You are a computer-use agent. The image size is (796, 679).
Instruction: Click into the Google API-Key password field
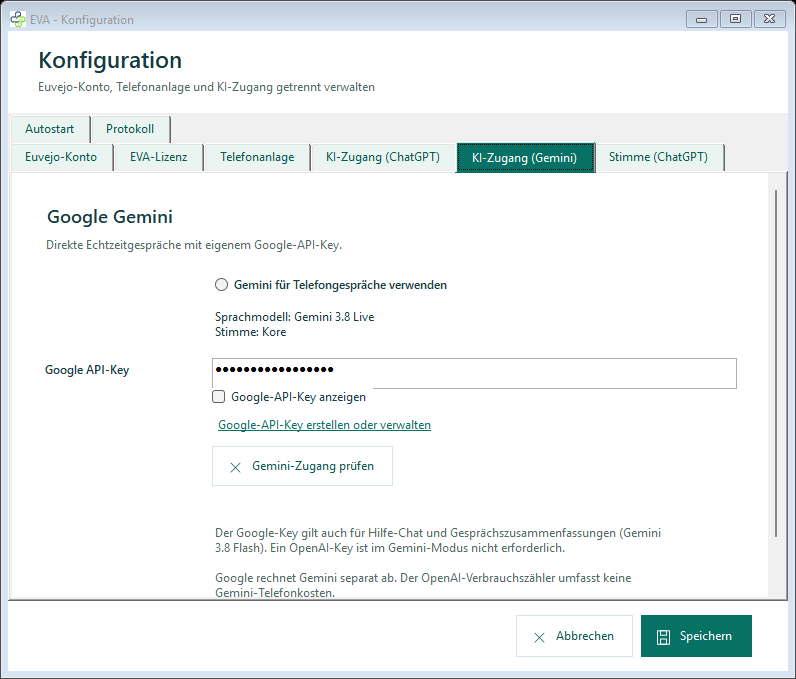(474, 374)
